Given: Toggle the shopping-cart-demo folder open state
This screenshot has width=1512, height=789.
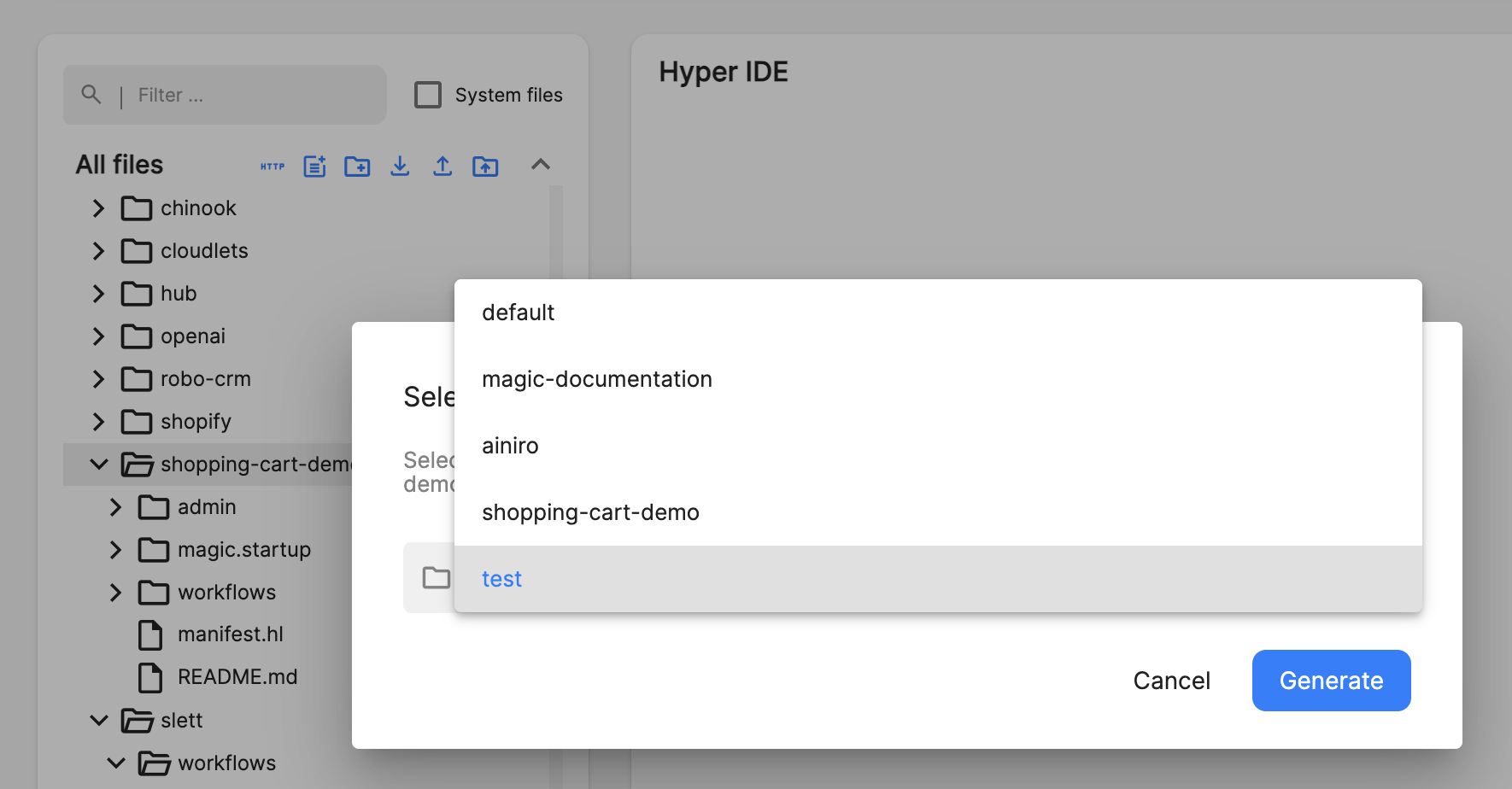Looking at the screenshot, I should [98, 464].
